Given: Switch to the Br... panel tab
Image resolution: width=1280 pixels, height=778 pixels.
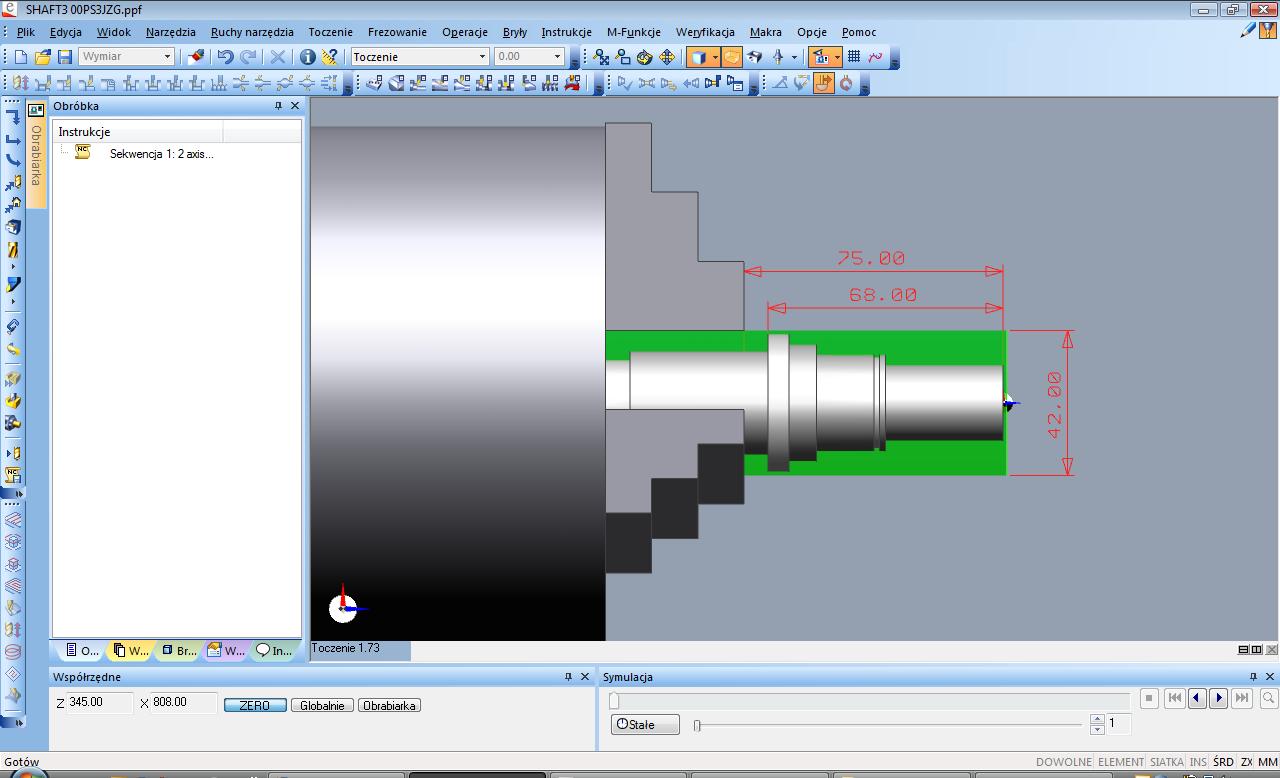Looking at the screenshot, I should pos(178,650).
